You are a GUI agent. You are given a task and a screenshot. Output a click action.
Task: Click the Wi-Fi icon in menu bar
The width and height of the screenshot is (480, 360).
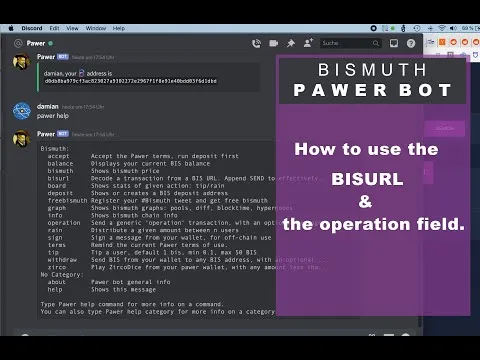coord(442,28)
